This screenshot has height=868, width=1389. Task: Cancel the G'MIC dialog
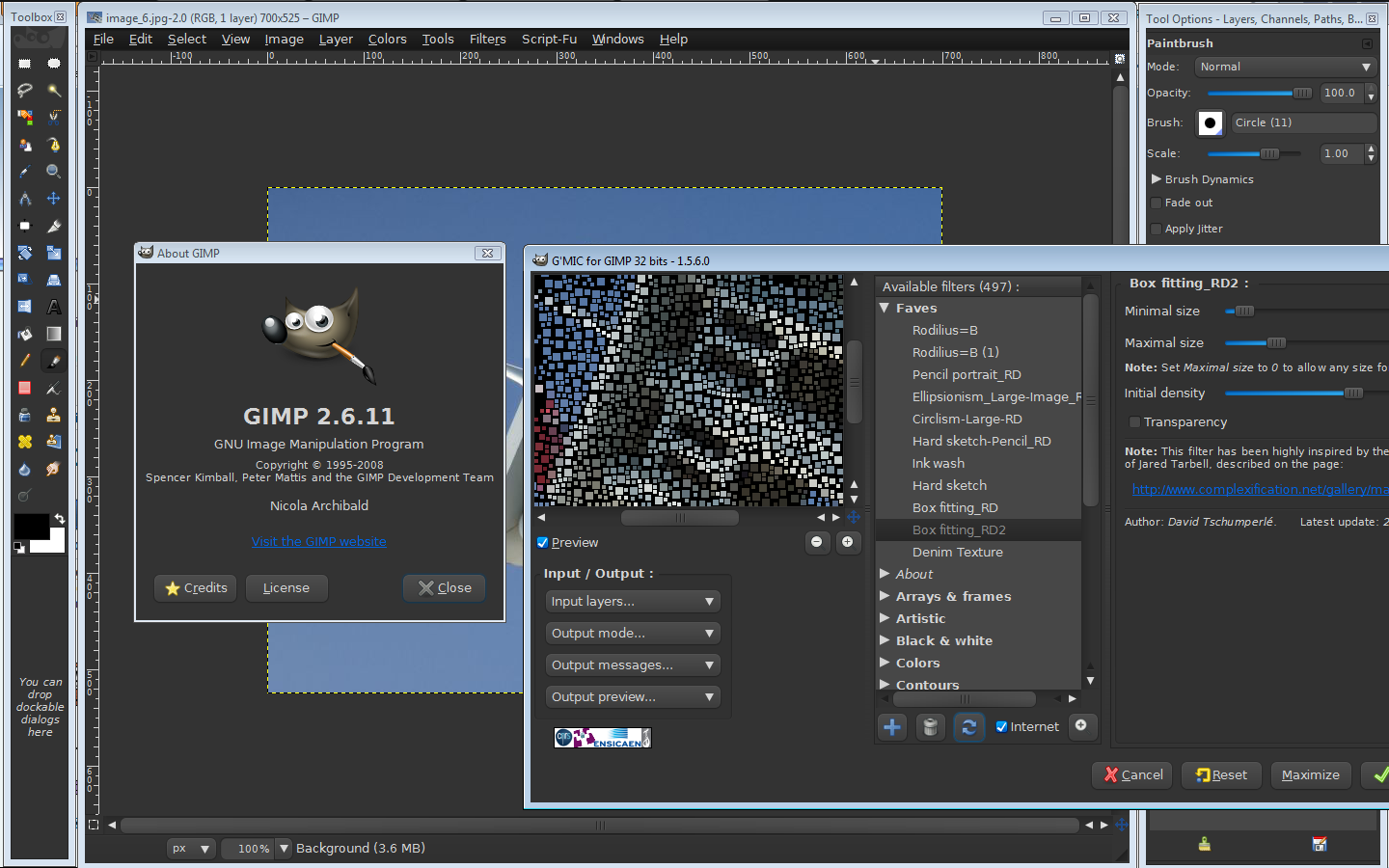1133,775
